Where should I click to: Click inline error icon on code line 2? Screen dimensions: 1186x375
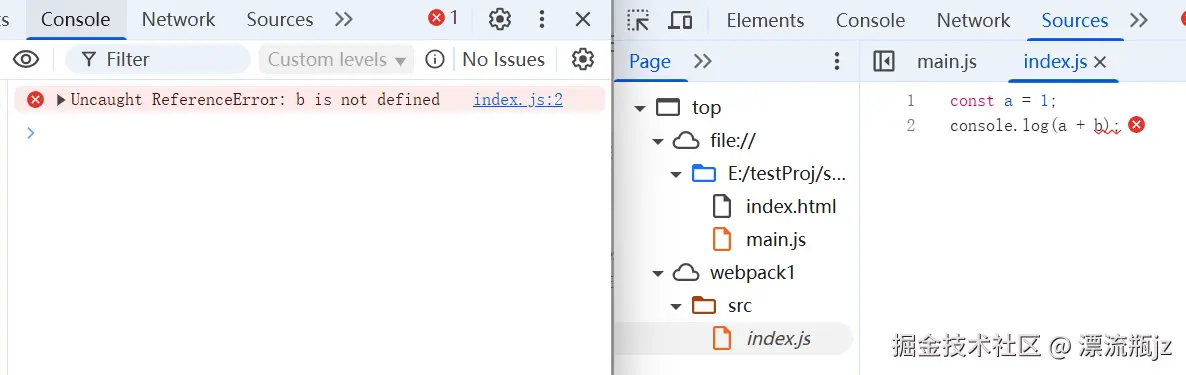(1136, 125)
